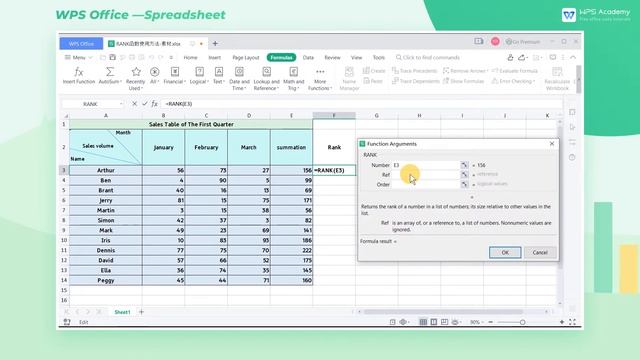
Task: Open the View tab
Action: tap(356, 58)
